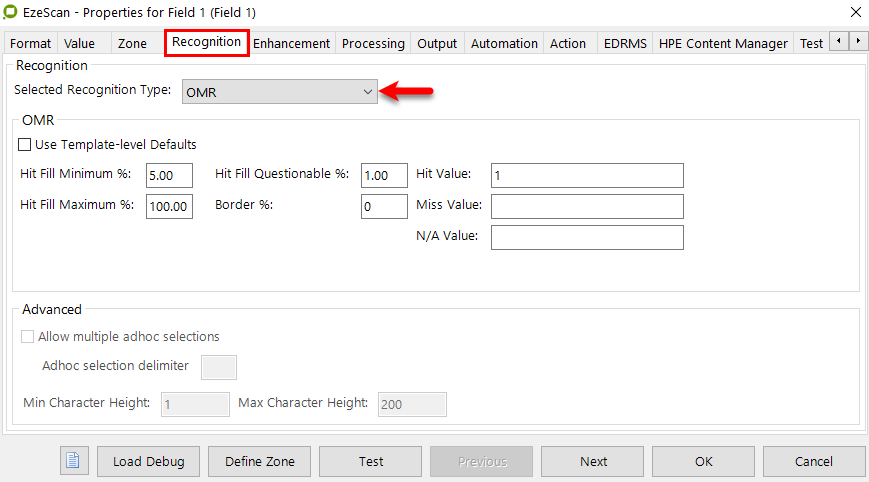869x482 pixels.
Task: Open the Selected Recognition Type dropdown
Action: tap(279, 92)
